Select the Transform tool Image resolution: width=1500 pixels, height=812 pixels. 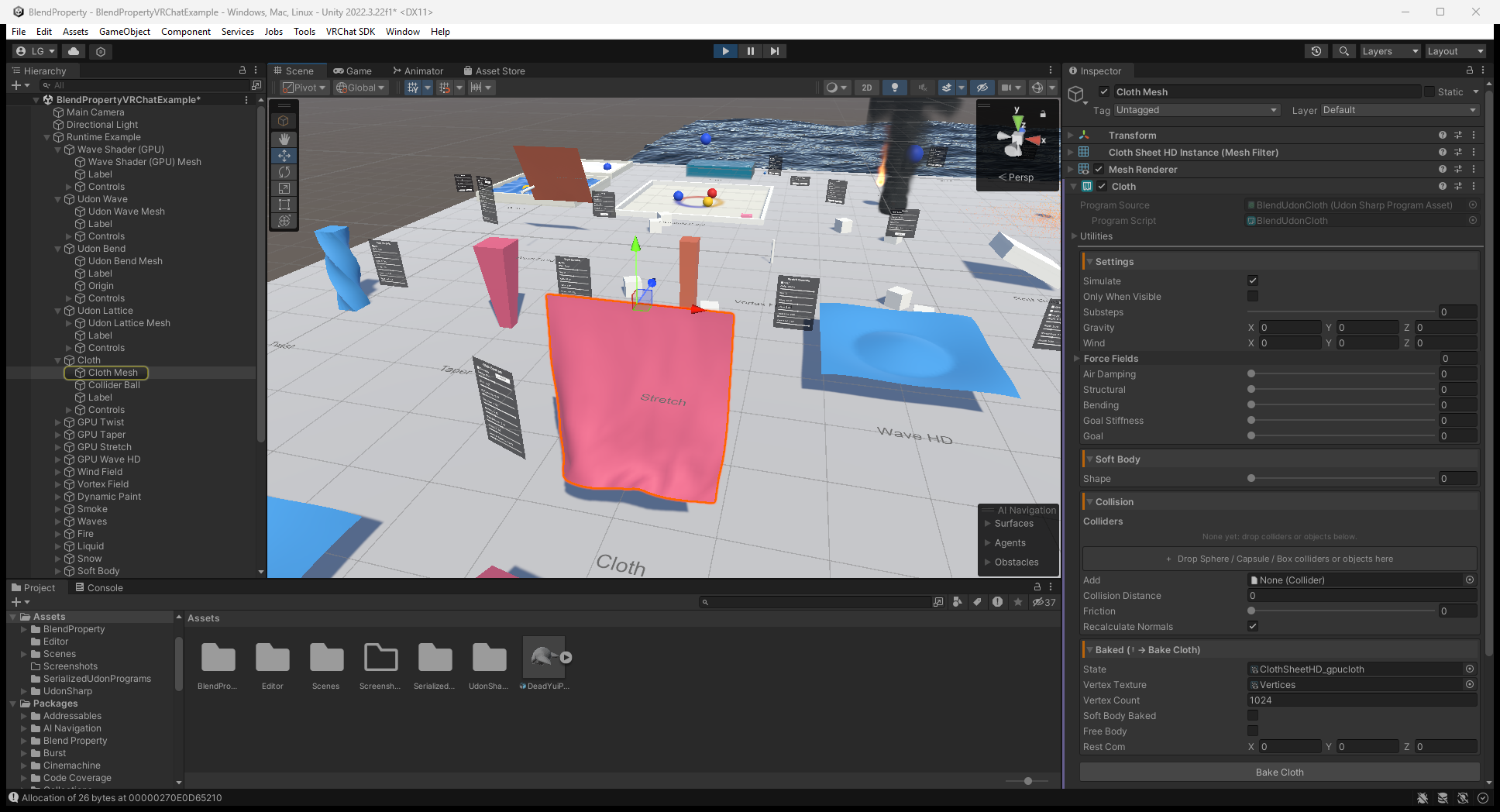pos(284,221)
